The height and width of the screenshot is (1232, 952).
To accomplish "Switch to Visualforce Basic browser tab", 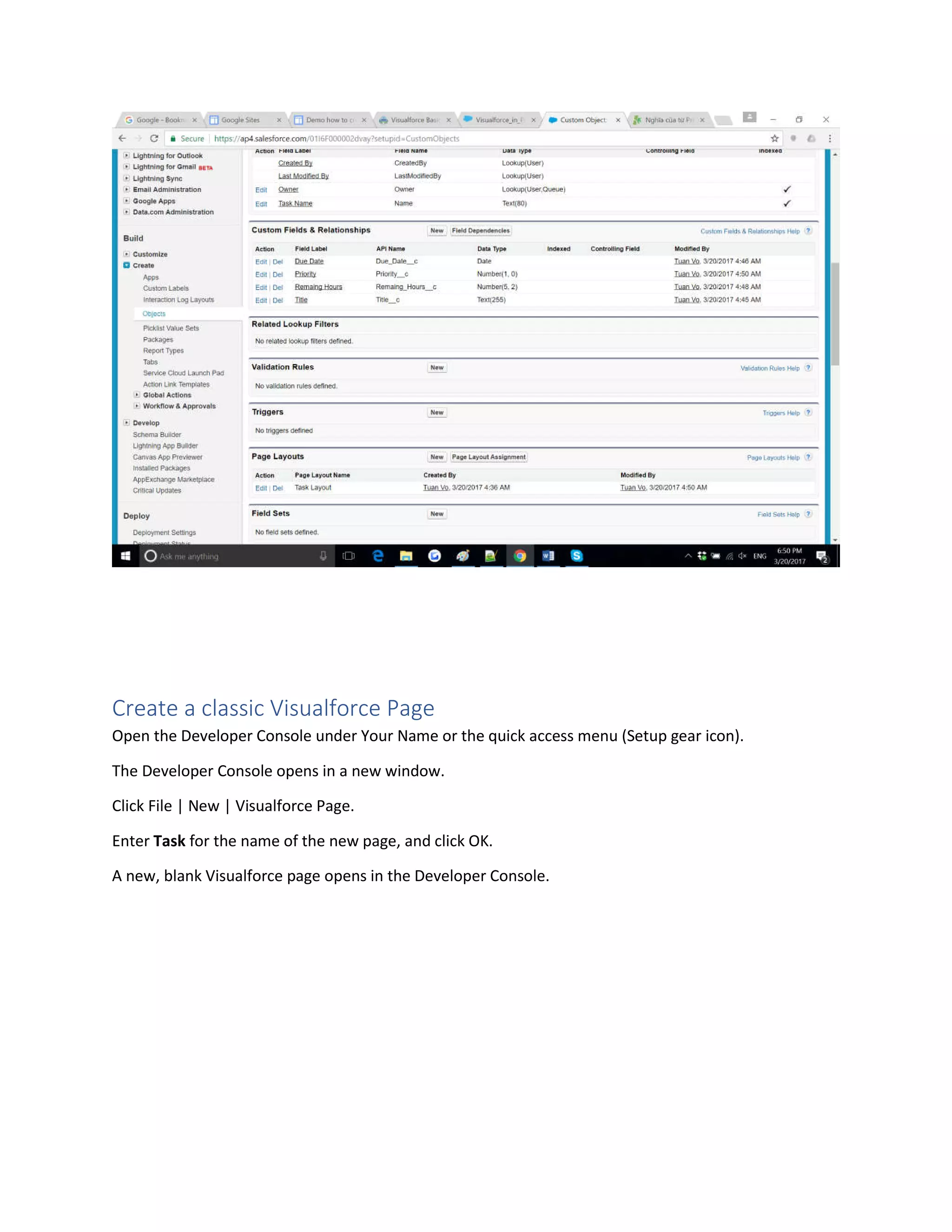I will [x=415, y=120].
